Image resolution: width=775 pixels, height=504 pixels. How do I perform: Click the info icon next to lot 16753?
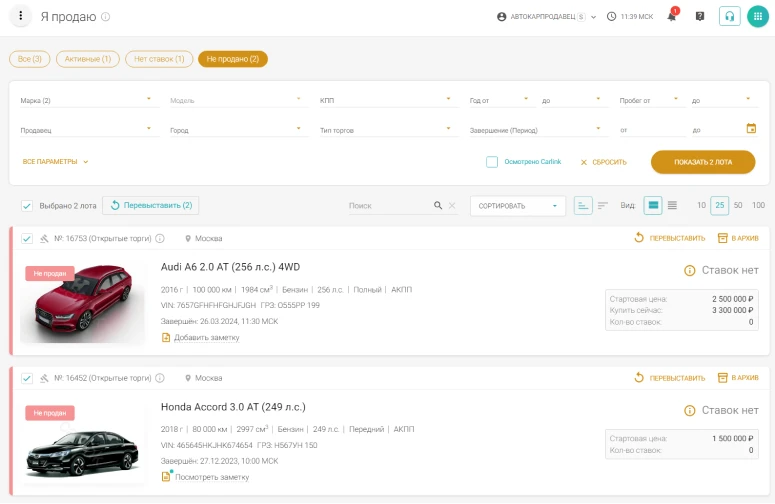[x=160, y=238]
